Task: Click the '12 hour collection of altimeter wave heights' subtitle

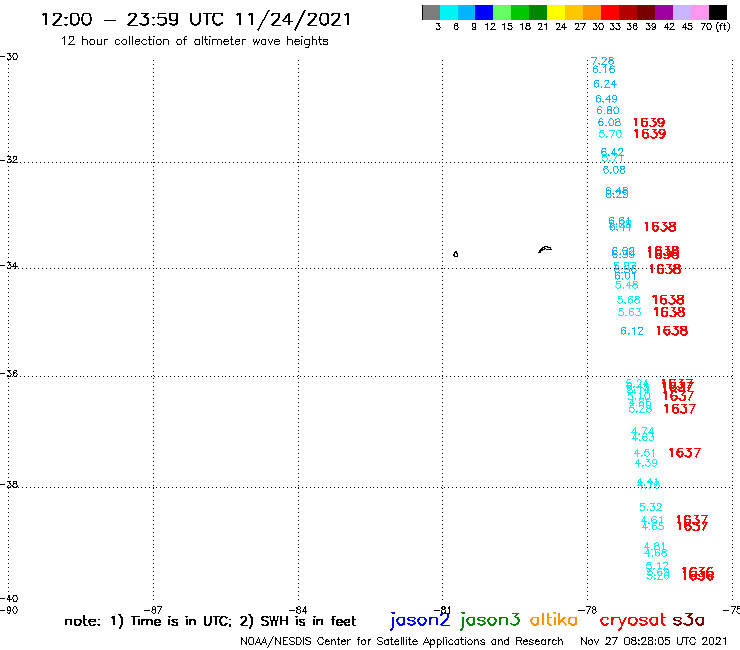Action: [194, 41]
